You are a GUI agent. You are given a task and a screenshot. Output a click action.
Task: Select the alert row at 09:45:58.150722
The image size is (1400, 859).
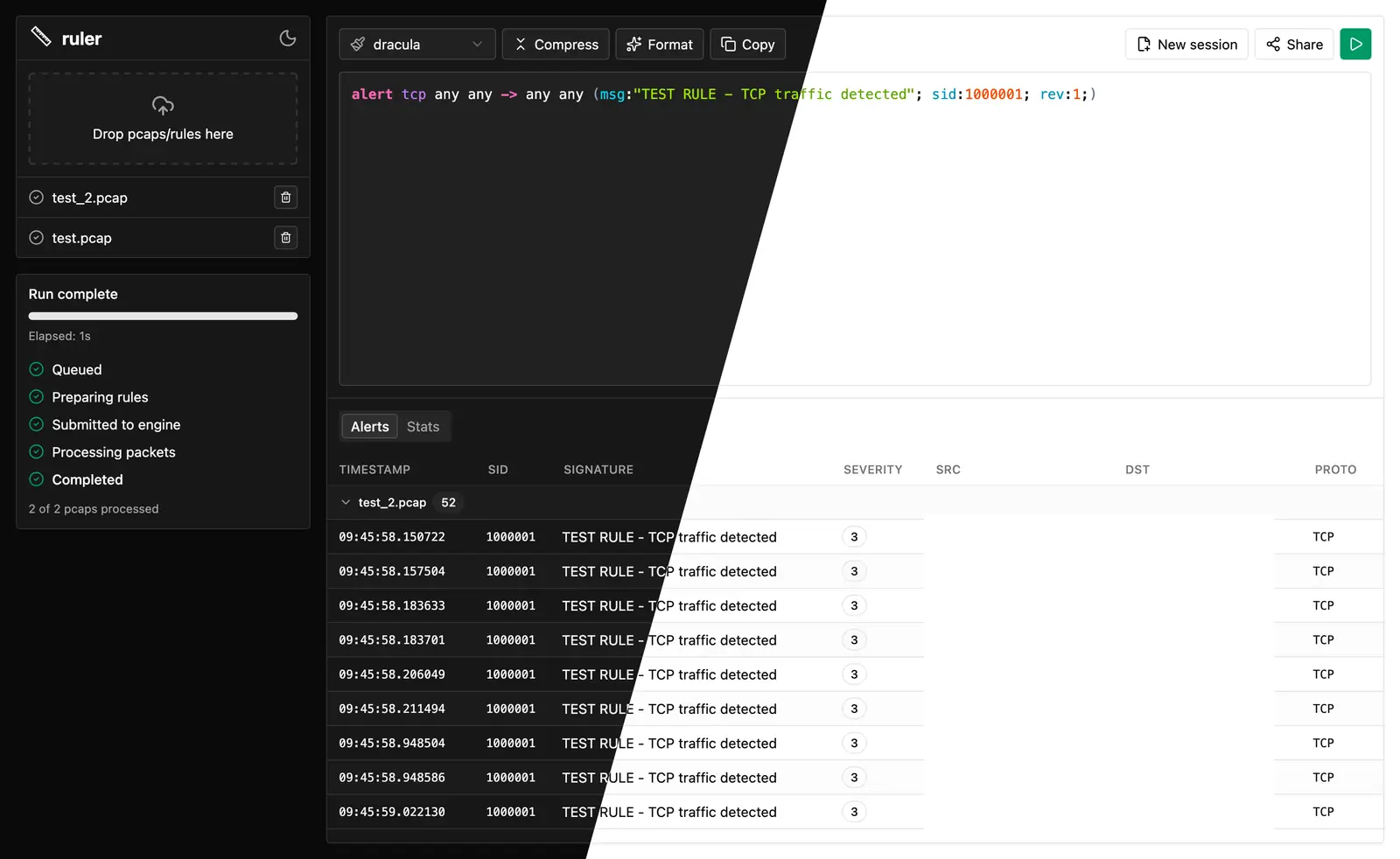(855, 537)
